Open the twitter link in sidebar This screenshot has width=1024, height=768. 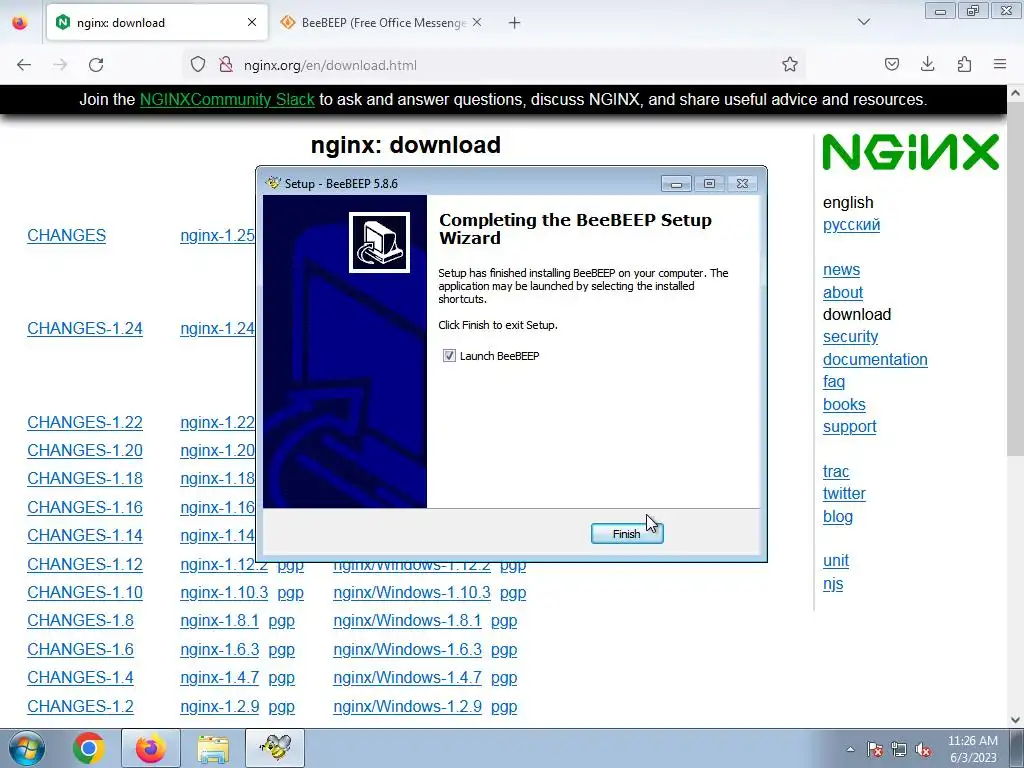coord(844,494)
